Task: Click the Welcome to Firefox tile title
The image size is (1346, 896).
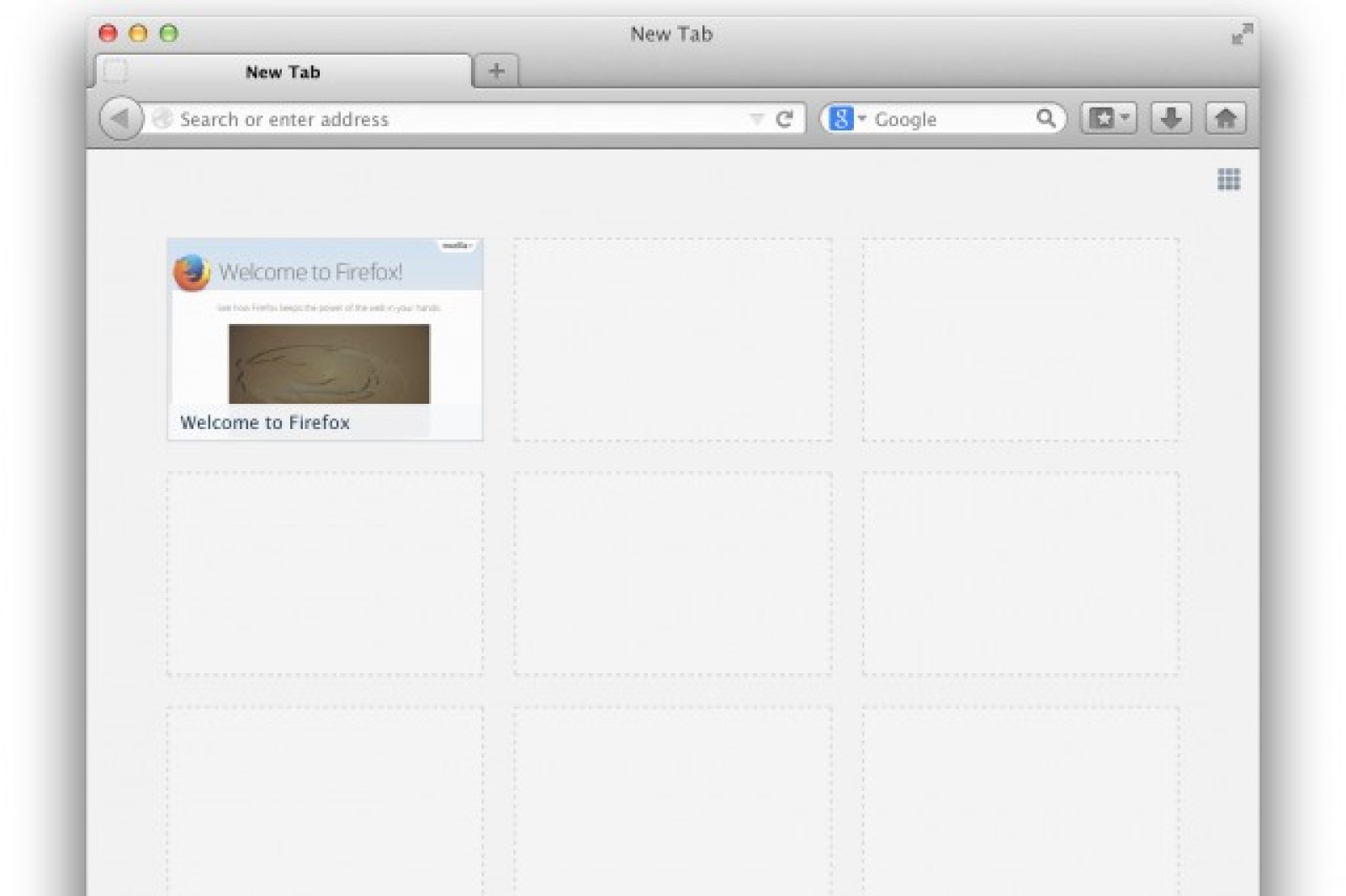Action: (x=265, y=422)
